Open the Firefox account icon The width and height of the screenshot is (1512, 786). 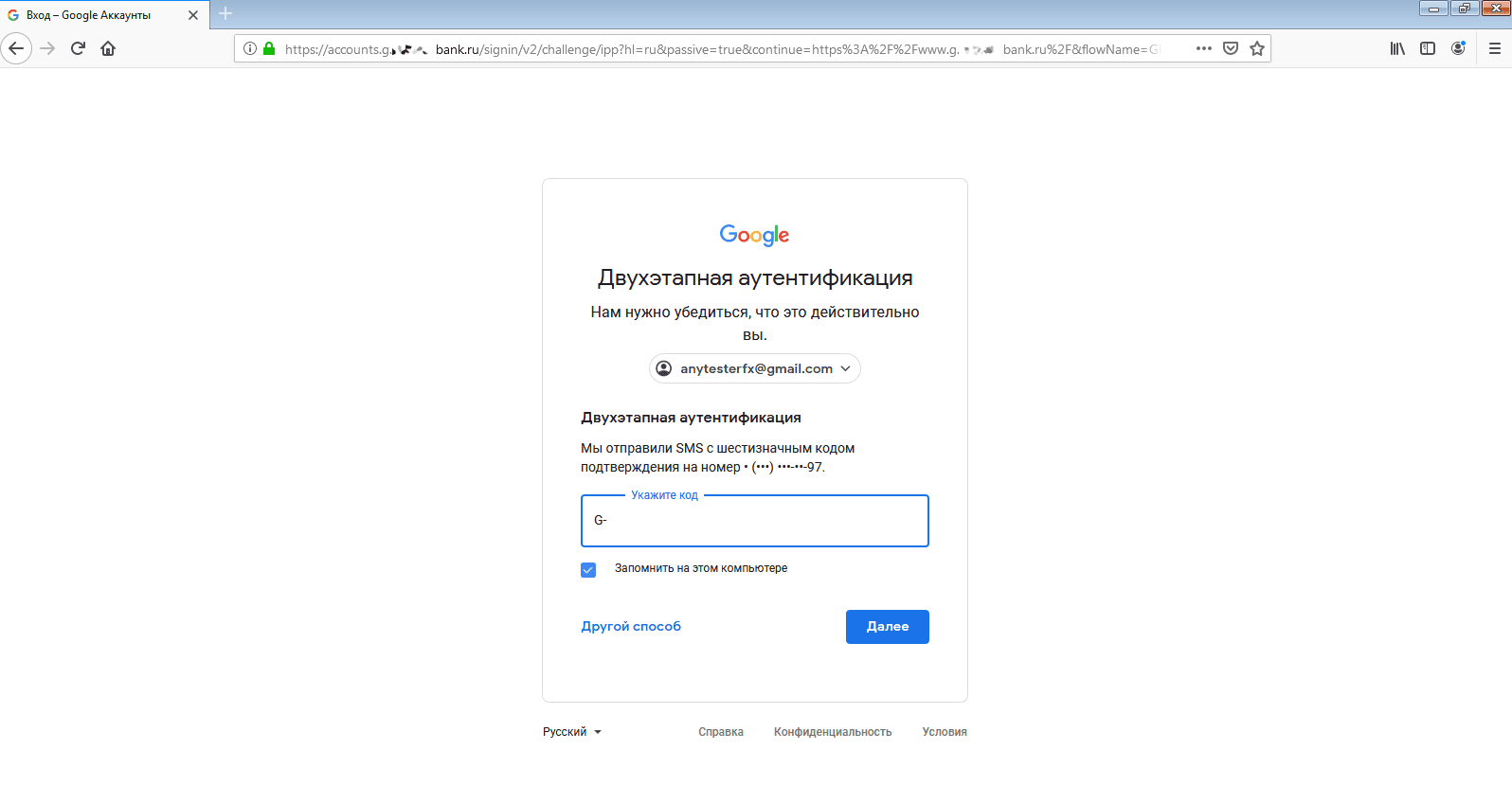click(1458, 48)
